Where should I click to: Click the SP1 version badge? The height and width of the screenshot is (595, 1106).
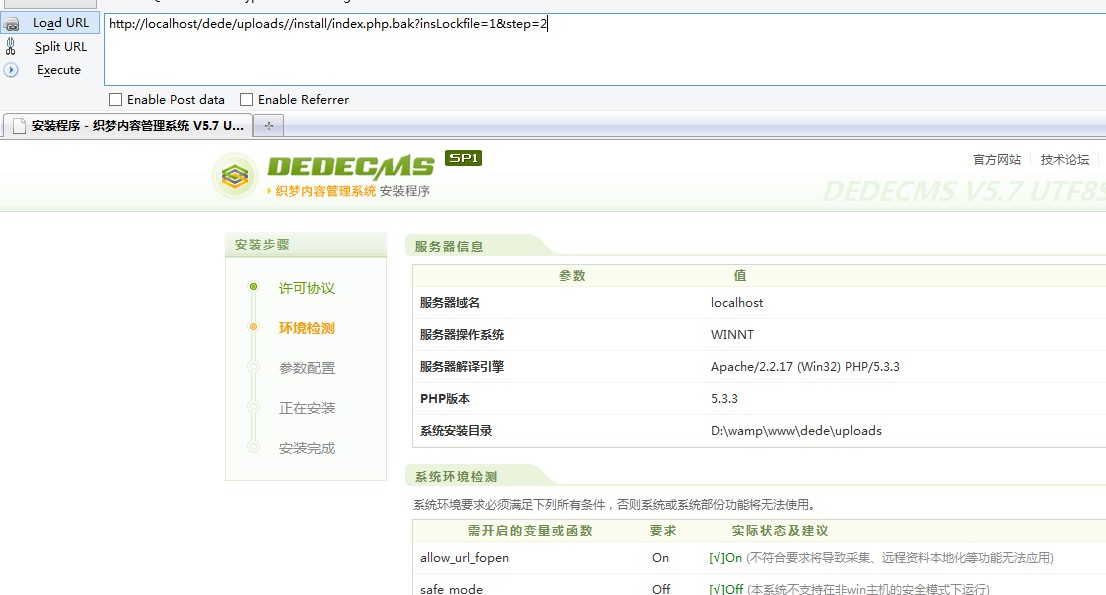point(463,158)
